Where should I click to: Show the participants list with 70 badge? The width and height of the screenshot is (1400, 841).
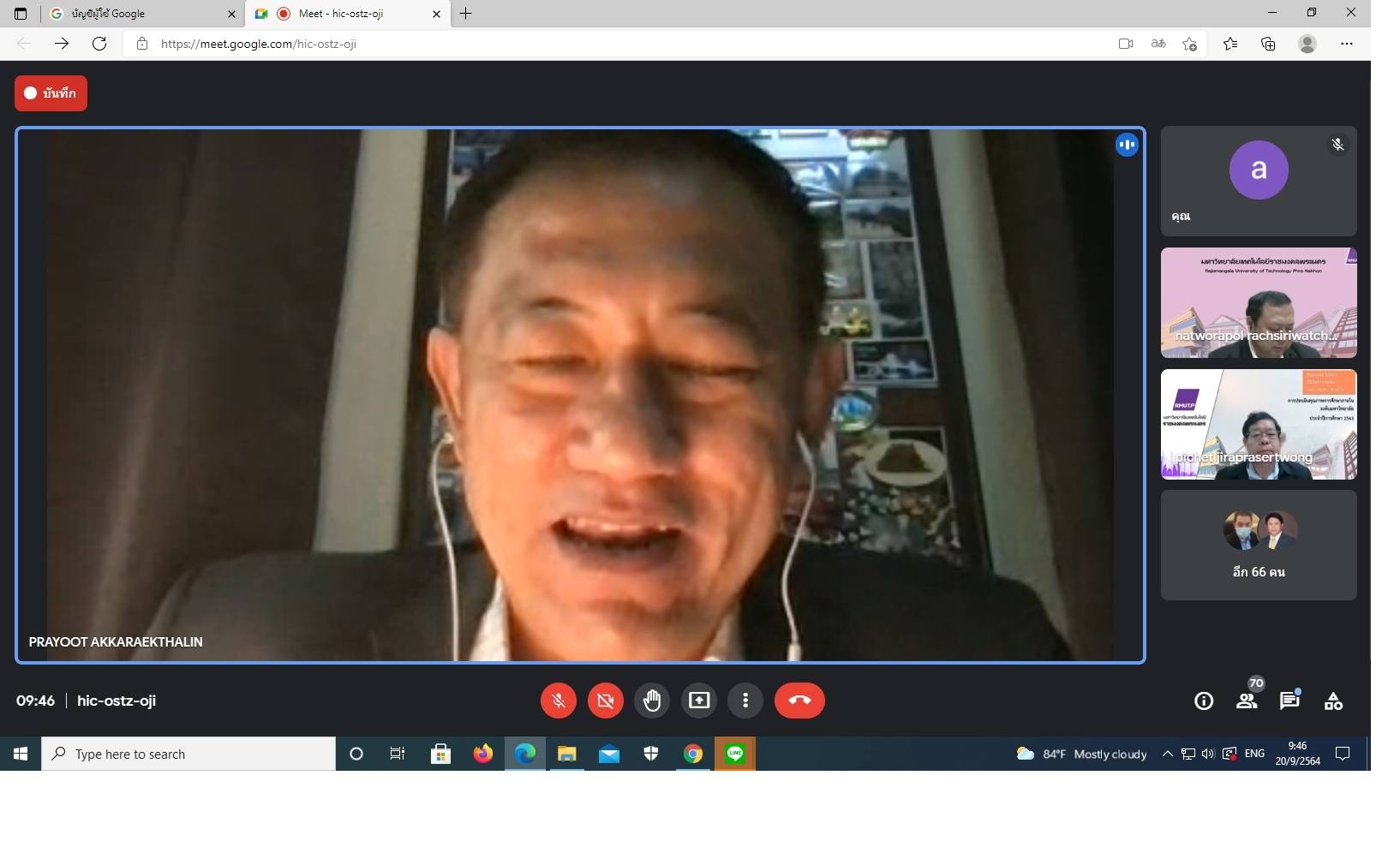1247,701
